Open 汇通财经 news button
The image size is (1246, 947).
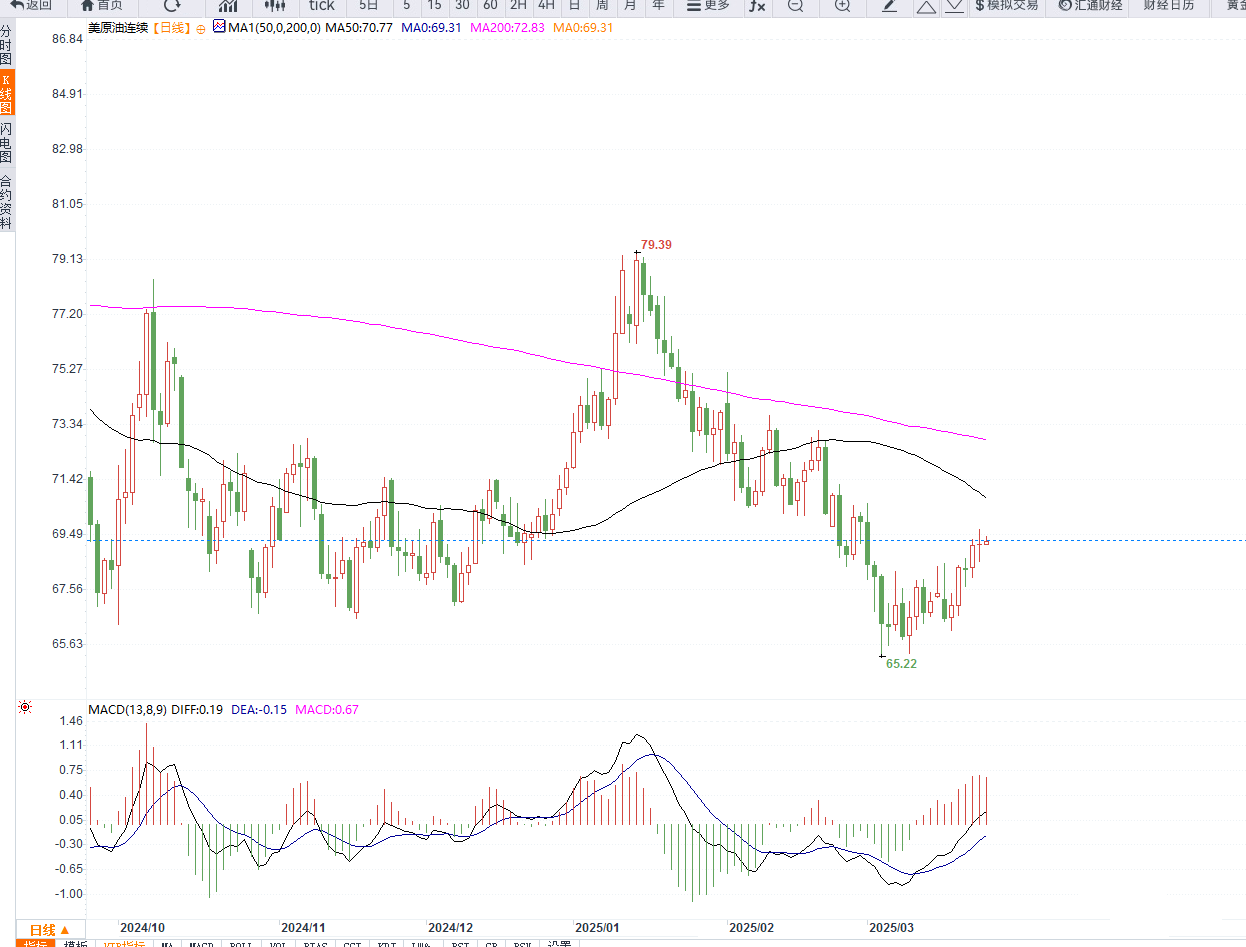tap(1091, 5)
